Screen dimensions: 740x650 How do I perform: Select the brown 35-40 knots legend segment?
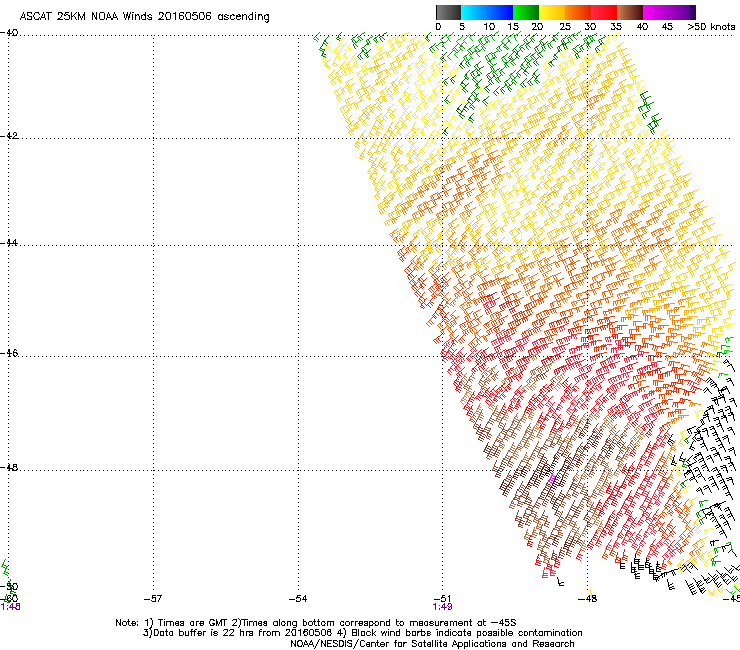click(630, 12)
